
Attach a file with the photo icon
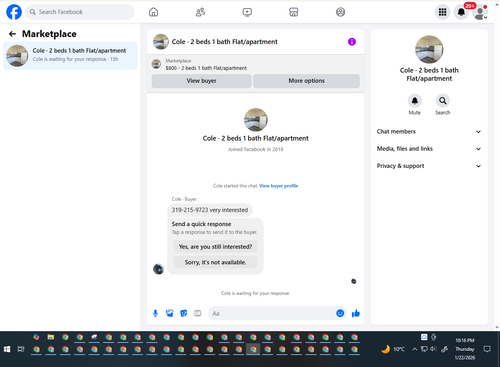(170, 313)
